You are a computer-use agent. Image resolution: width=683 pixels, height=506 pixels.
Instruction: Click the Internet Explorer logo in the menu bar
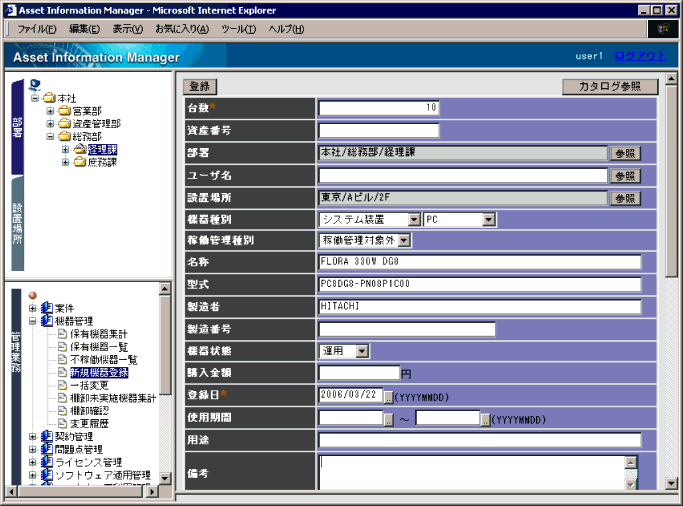665,29
